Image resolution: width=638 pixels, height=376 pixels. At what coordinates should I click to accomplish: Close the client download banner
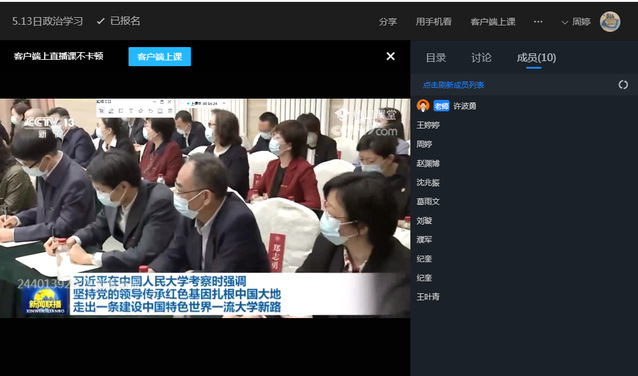[x=390, y=56]
